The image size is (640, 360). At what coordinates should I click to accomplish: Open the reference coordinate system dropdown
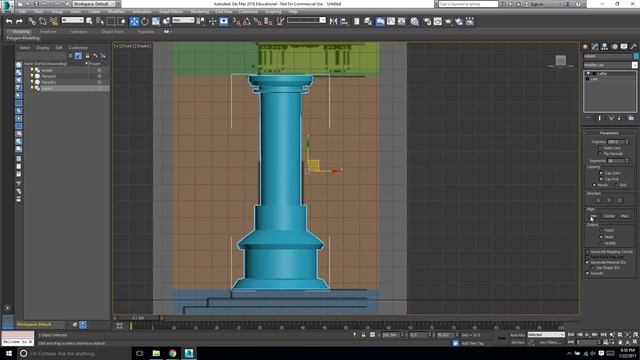pos(183,20)
